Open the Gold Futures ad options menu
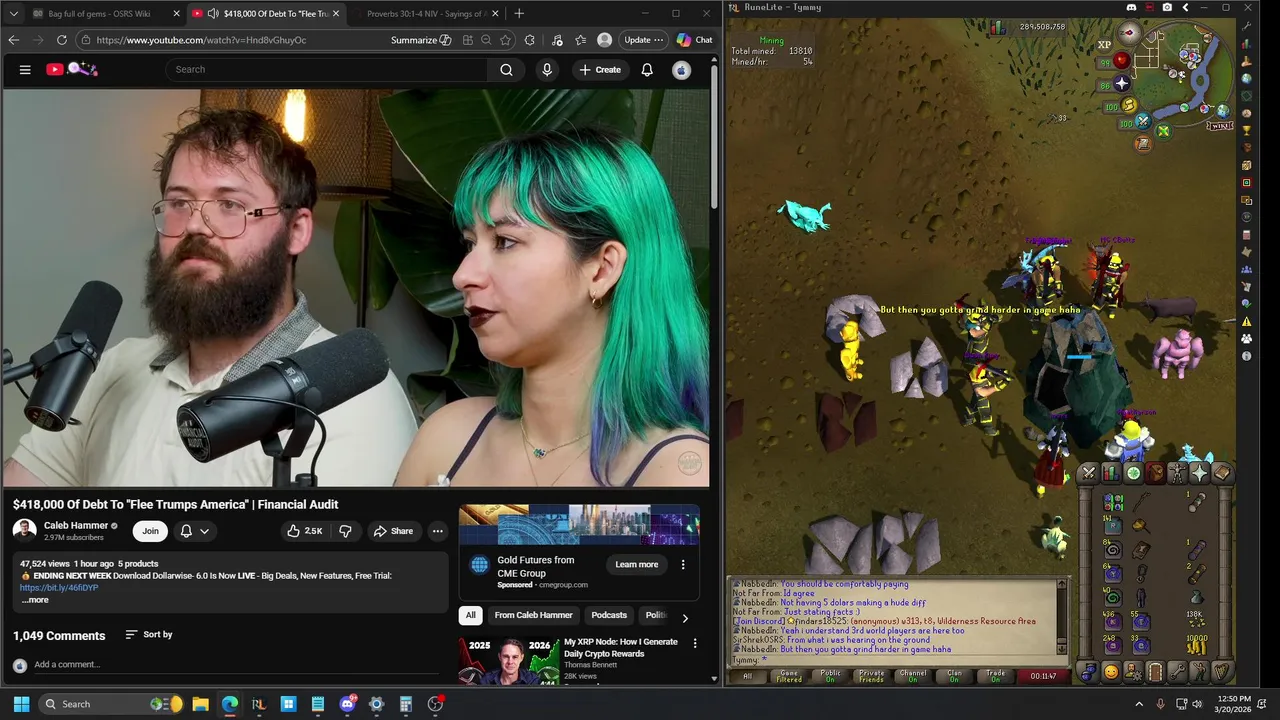The height and width of the screenshot is (720, 1280). [683, 565]
